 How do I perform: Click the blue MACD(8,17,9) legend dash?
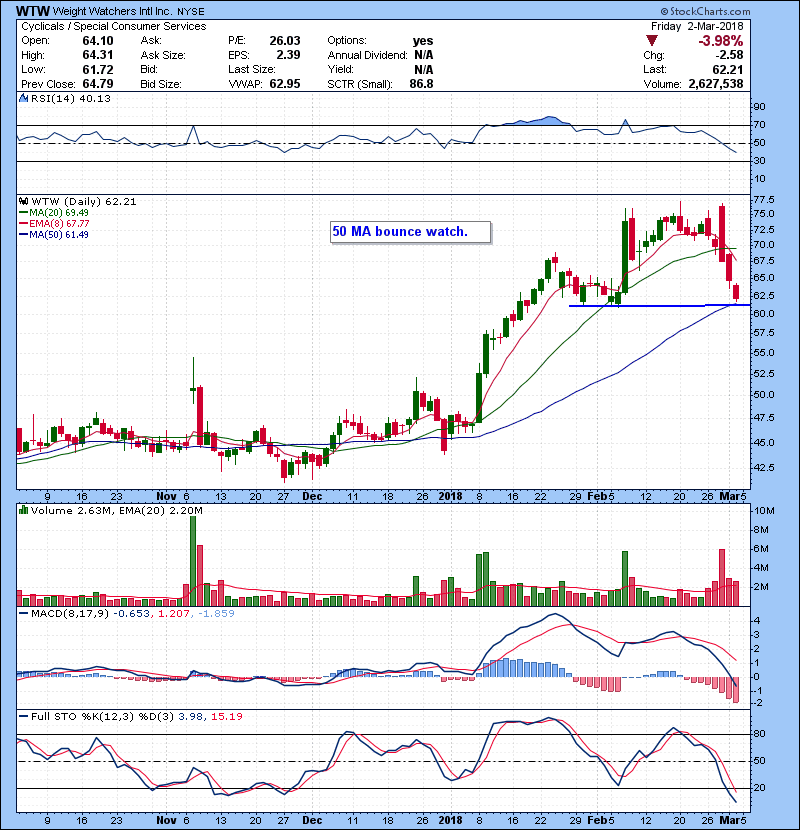coord(23,614)
